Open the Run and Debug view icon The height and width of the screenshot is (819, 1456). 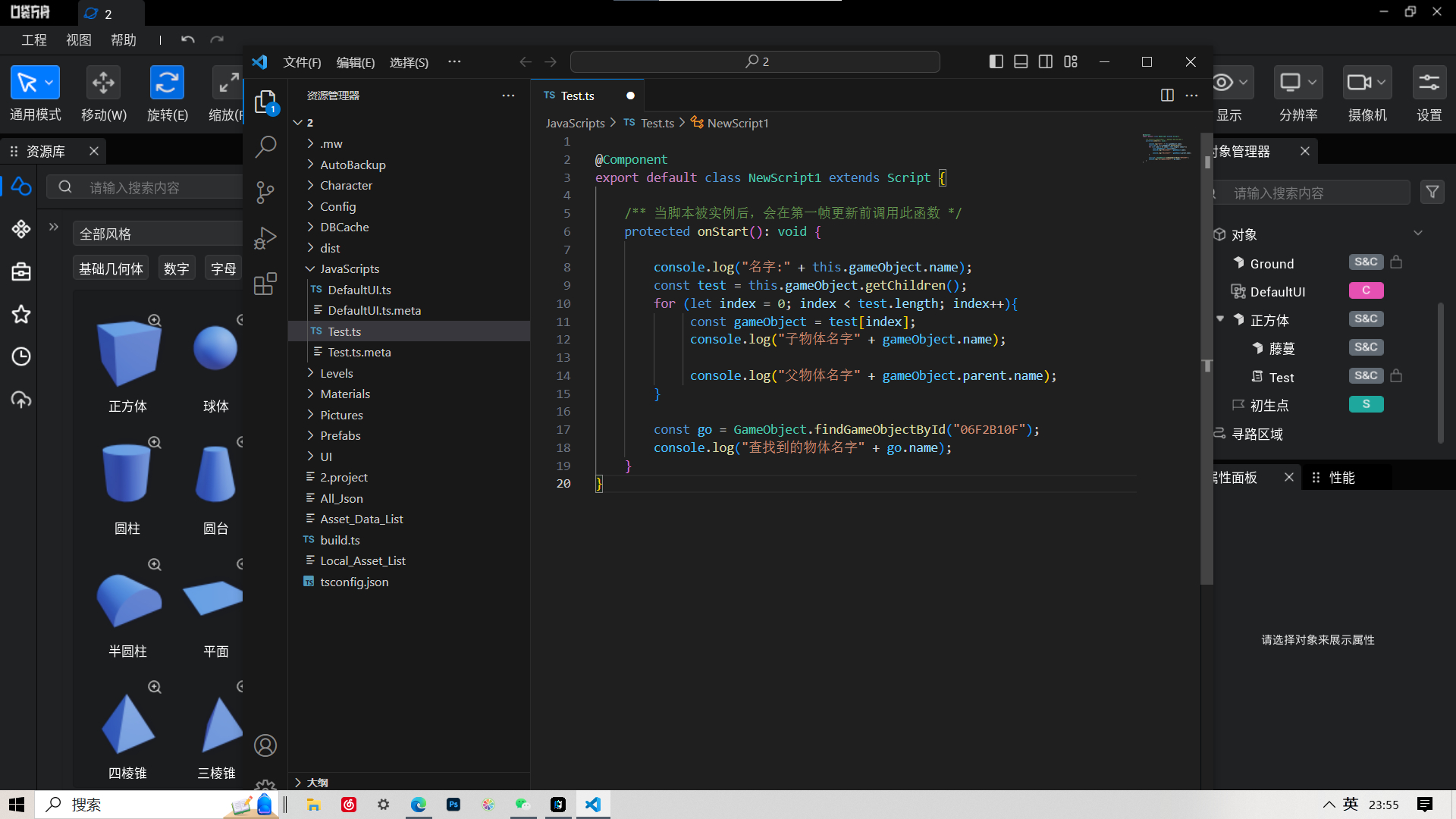tap(265, 238)
